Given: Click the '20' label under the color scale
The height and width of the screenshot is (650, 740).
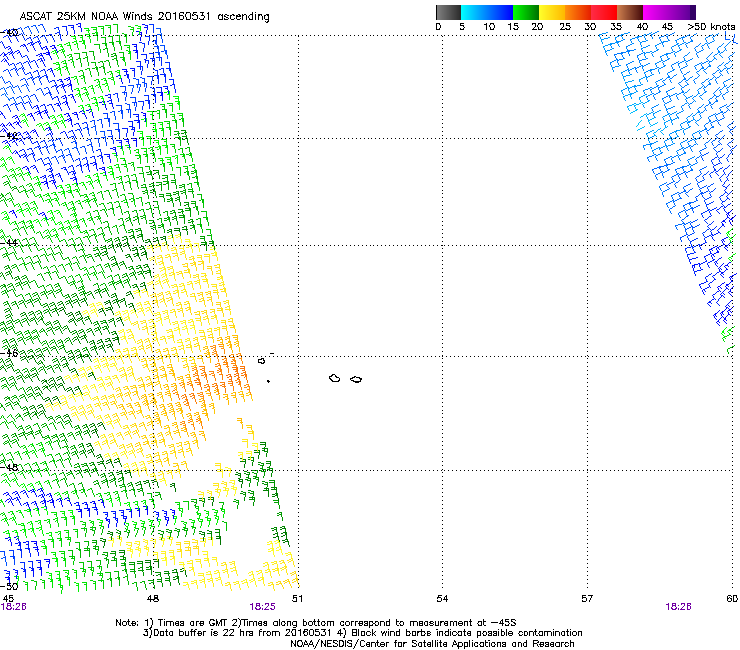Looking at the screenshot, I should [537, 27].
